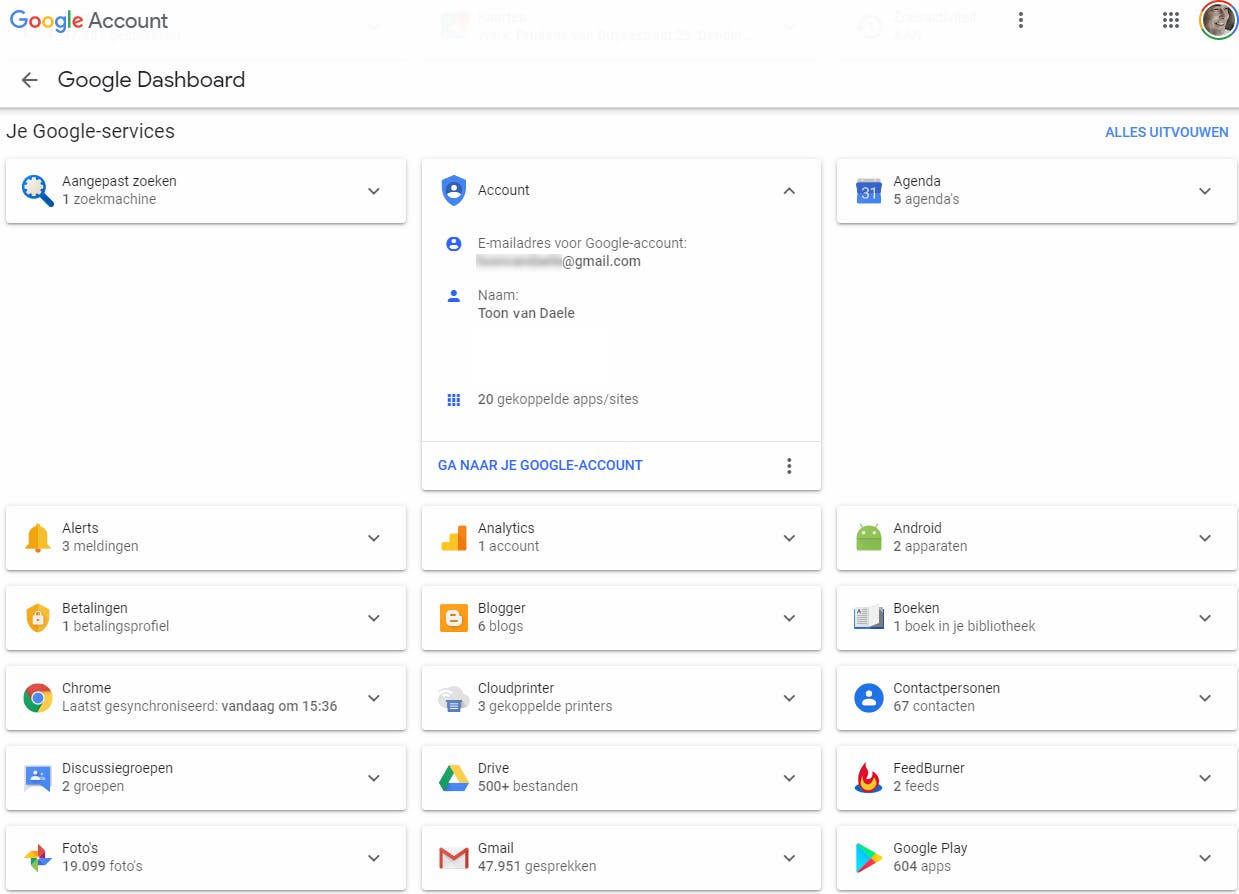Click the Aangepast zoeken magnifier icon

[x=37, y=190]
